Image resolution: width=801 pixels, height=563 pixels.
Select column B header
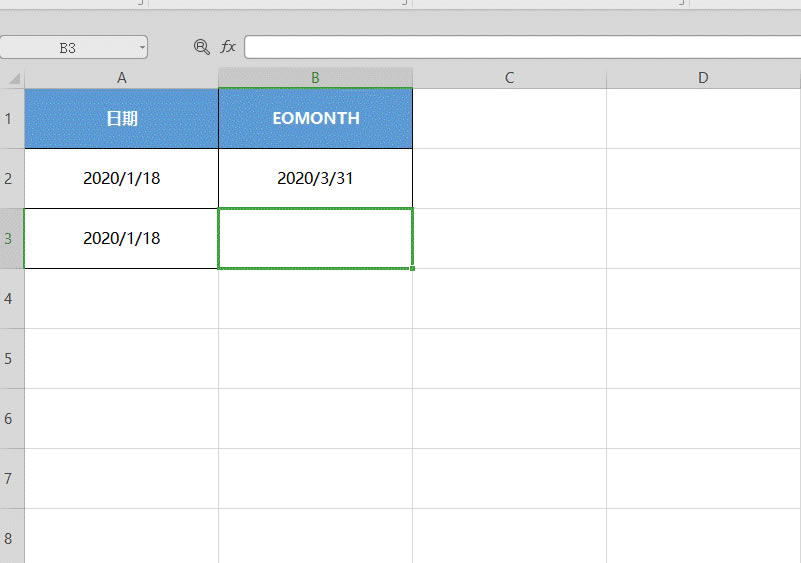(315, 78)
